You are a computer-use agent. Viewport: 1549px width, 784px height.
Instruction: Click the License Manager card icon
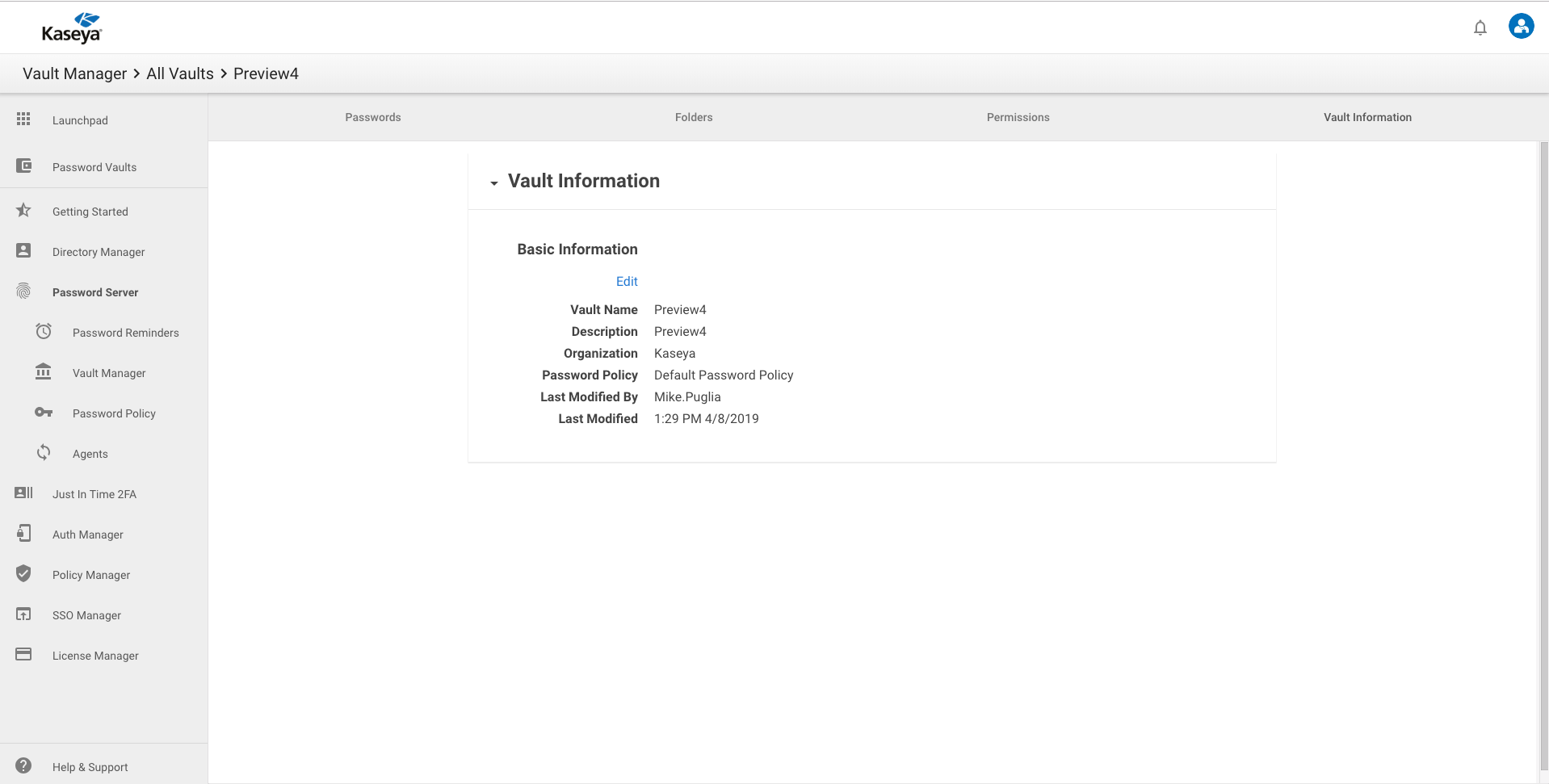tap(23, 654)
